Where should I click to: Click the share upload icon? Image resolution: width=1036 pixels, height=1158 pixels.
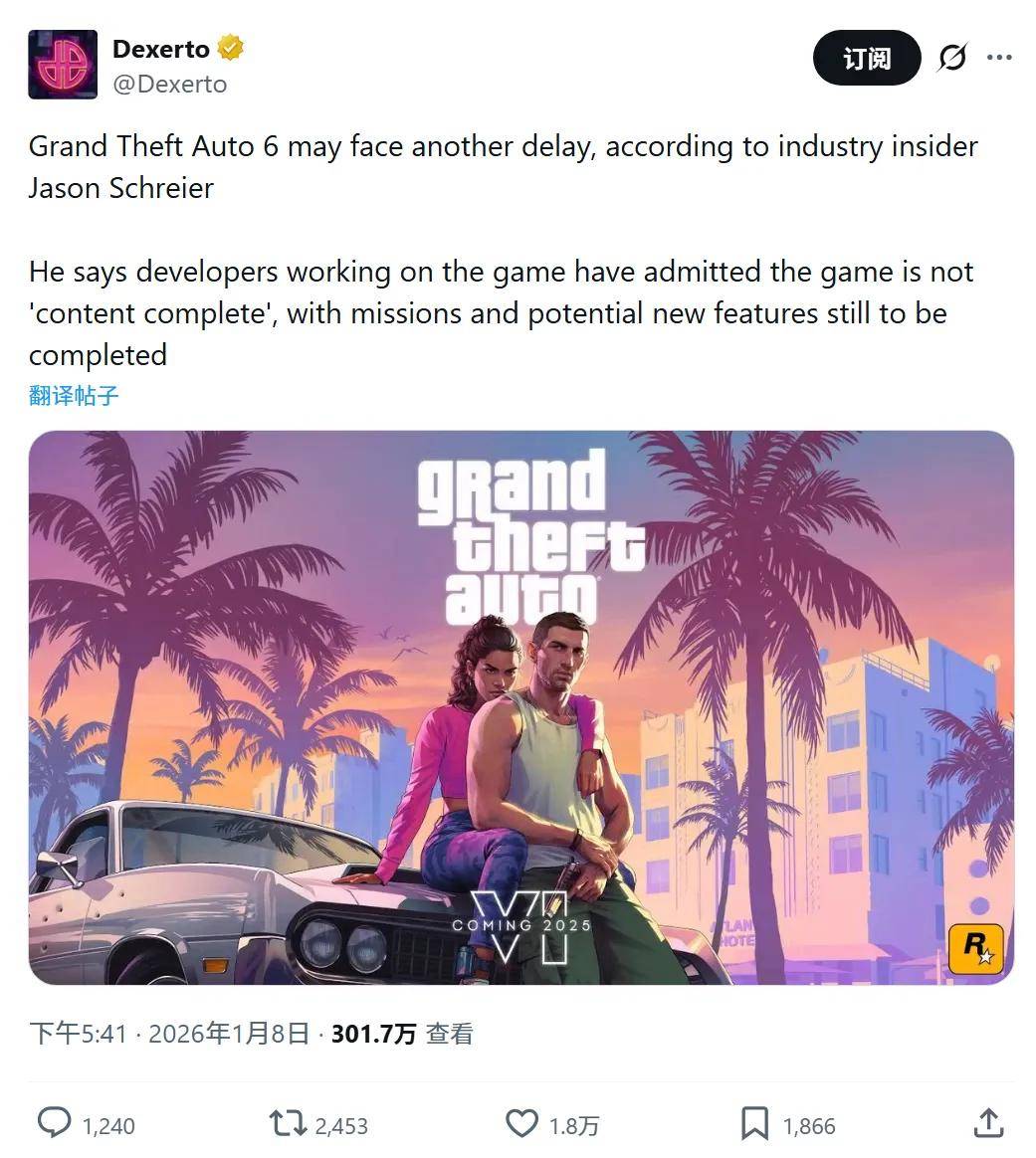pos(988,1122)
